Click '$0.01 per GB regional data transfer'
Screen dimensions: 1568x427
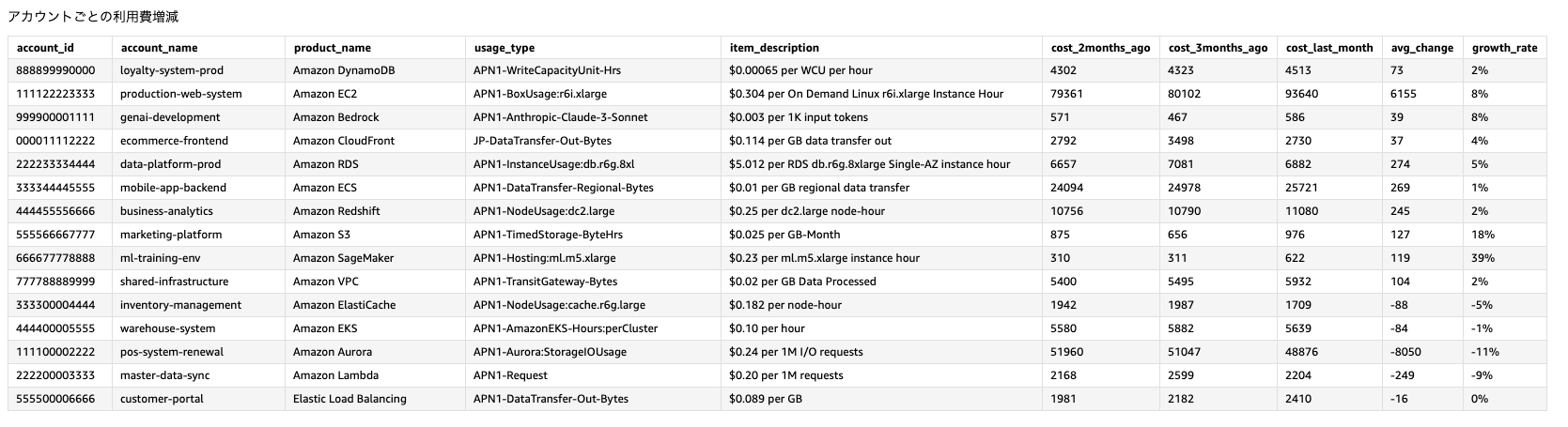819,188
